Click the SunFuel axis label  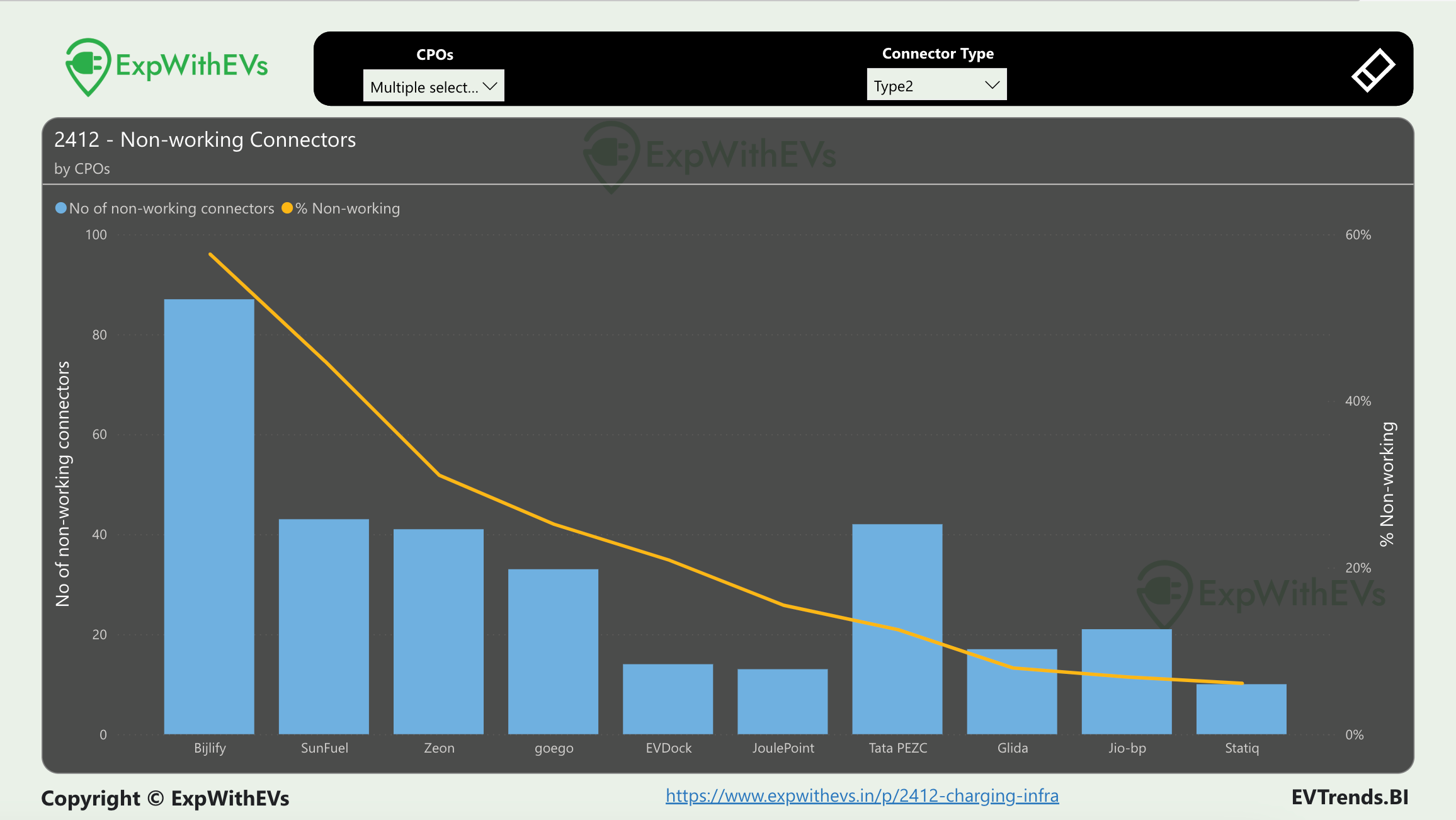pyautogui.click(x=324, y=748)
